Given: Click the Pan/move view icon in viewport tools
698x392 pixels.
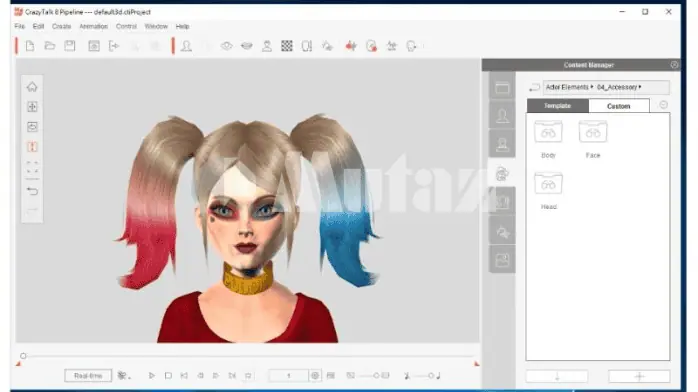Looking at the screenshot, I should [x=32, y=107].
